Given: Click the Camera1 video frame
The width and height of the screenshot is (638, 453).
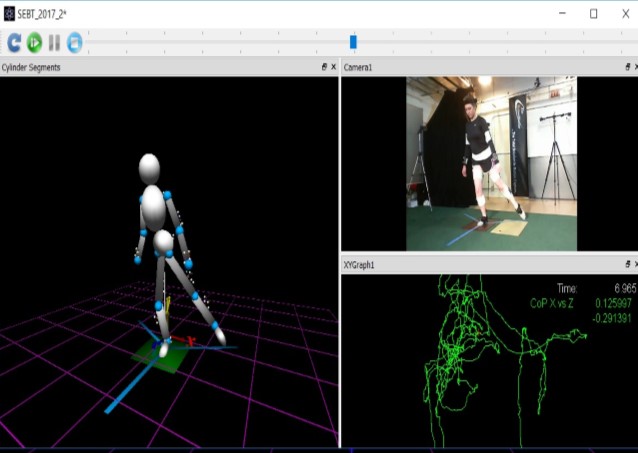Looking at the screenshot, I should 490,163.
